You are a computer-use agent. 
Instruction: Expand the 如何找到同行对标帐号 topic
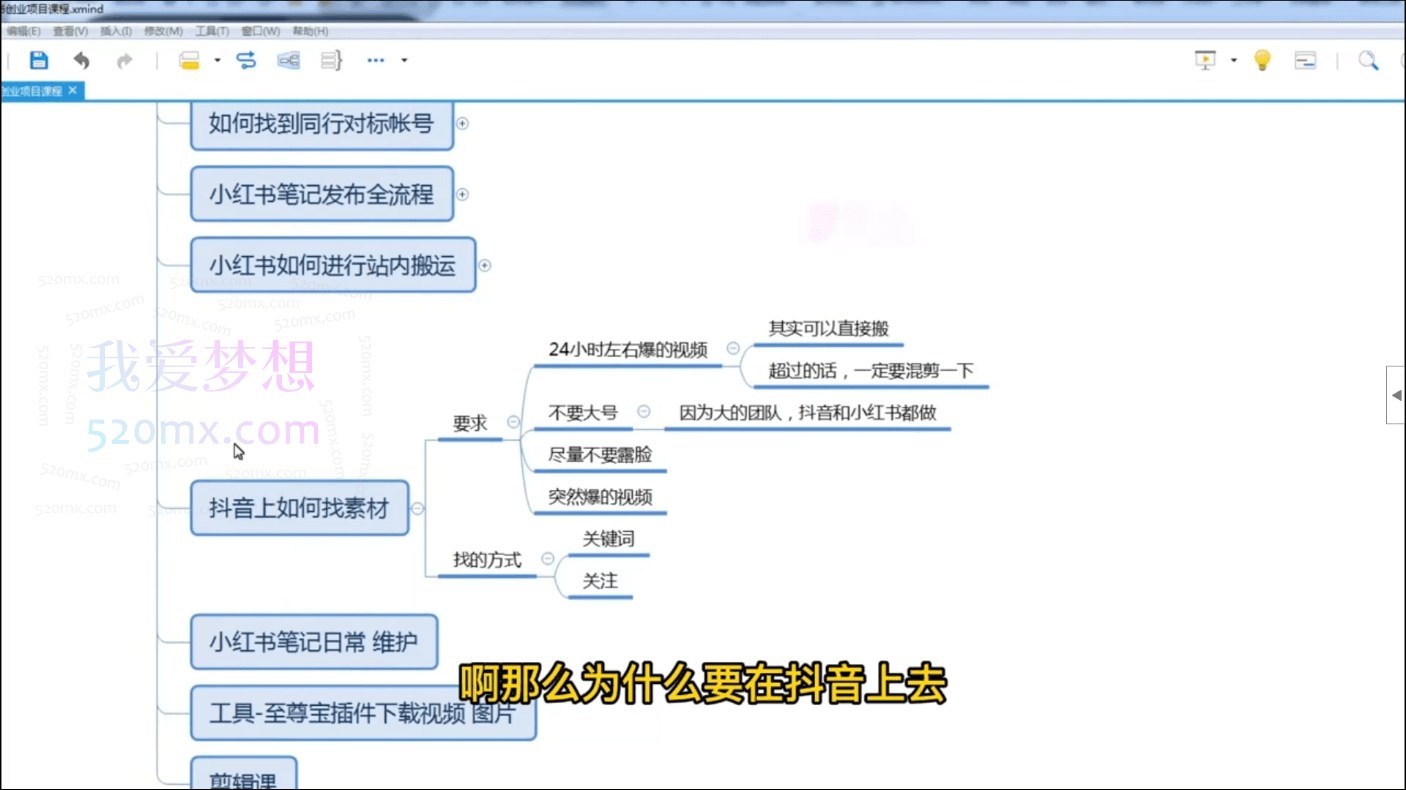tap(462, 123)
